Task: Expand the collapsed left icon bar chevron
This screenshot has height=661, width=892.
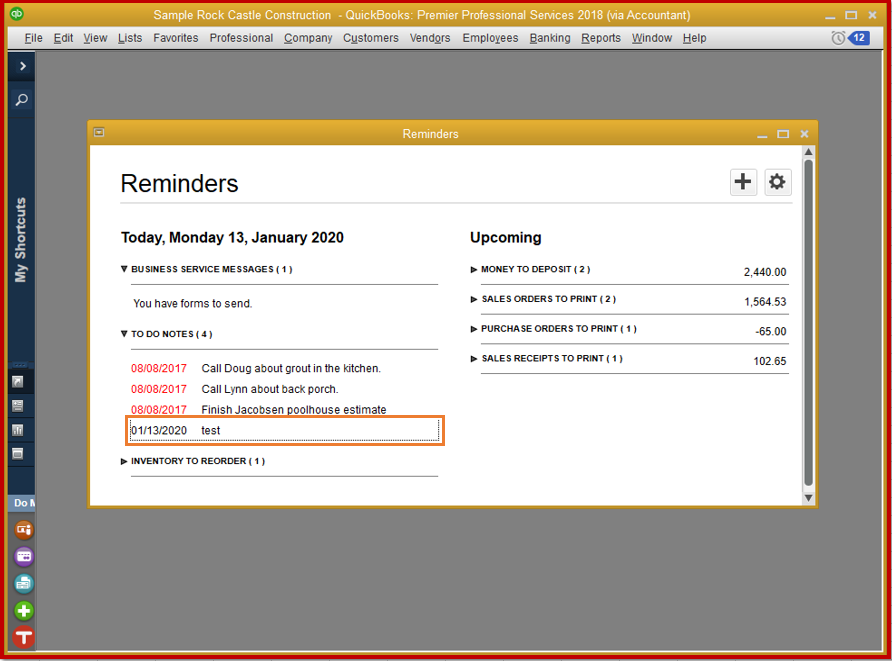Action: click(23, 66)
